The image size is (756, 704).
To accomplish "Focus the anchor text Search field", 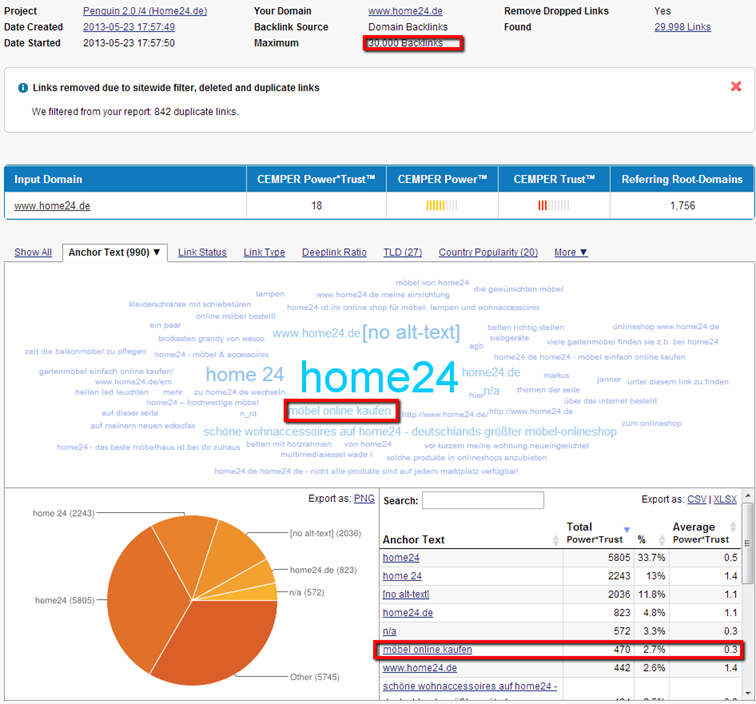I will tap(483, 500).
